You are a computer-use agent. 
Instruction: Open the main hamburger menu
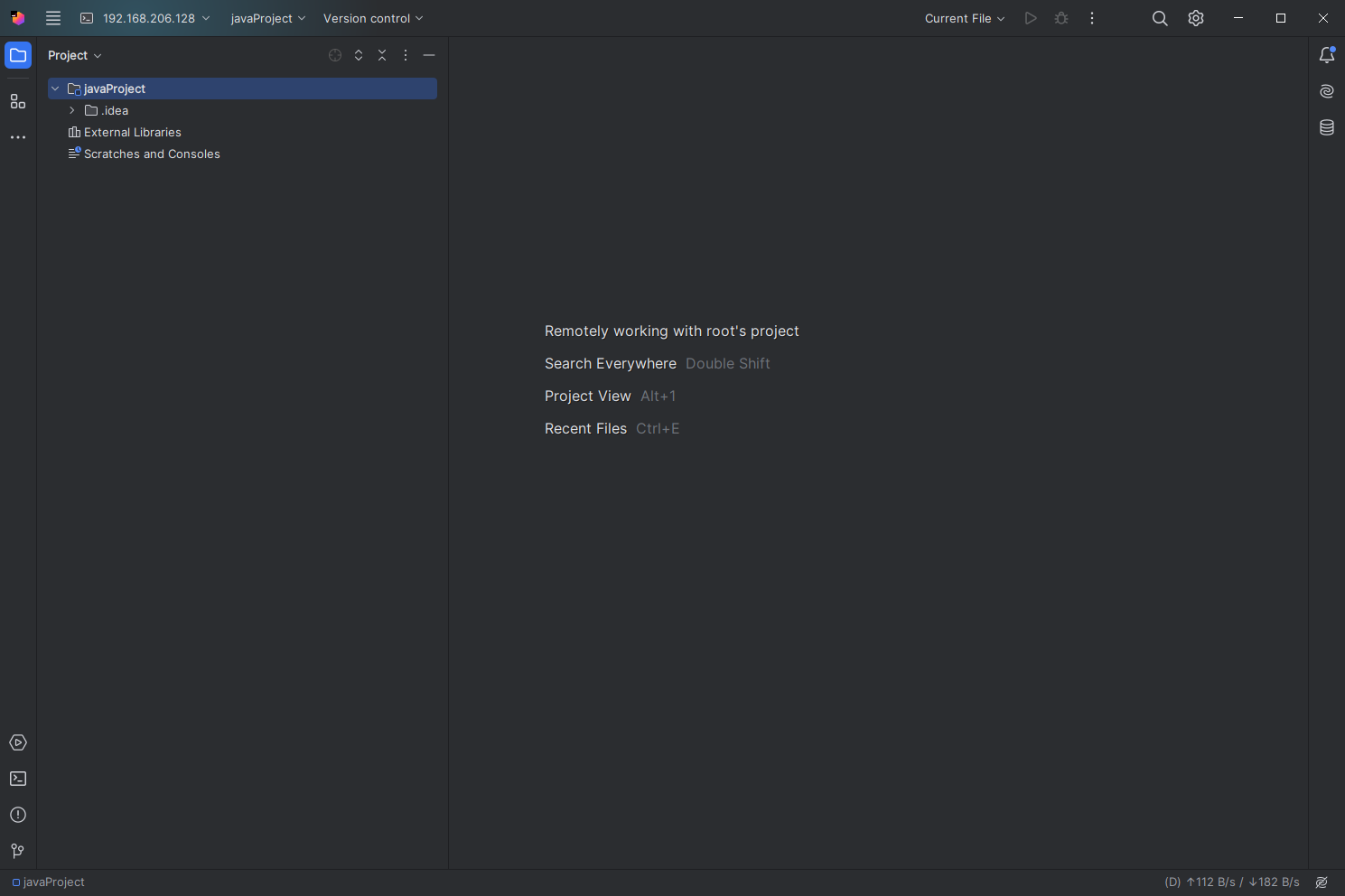point(52,18)
